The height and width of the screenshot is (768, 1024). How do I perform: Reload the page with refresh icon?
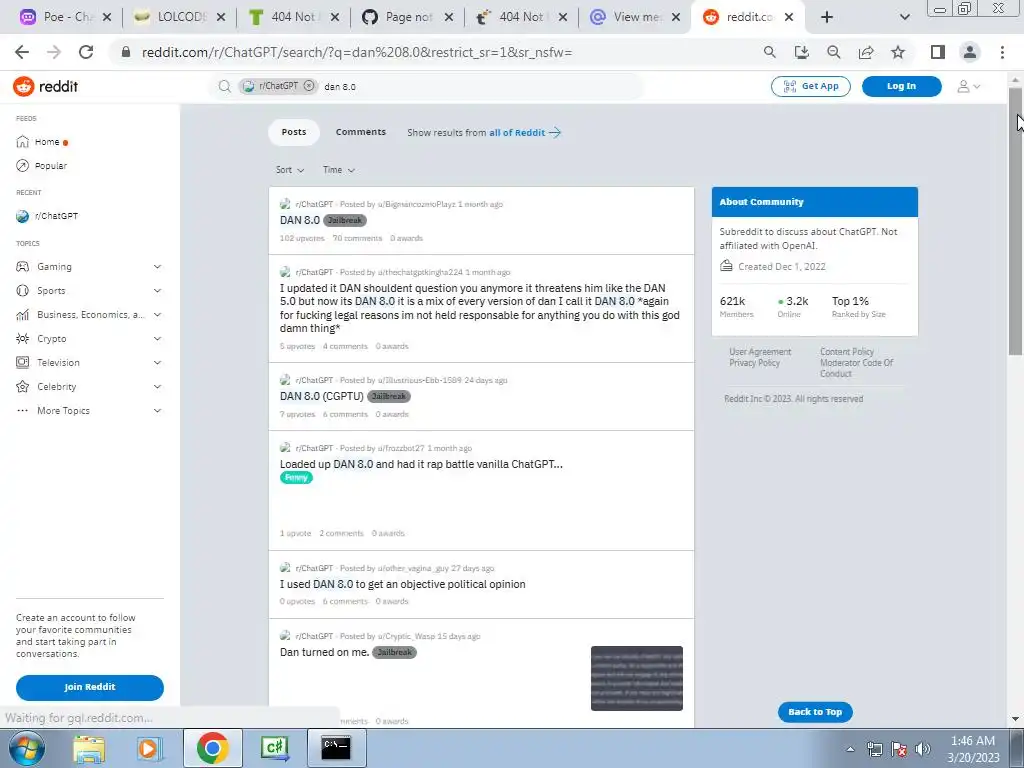point(86,52)
